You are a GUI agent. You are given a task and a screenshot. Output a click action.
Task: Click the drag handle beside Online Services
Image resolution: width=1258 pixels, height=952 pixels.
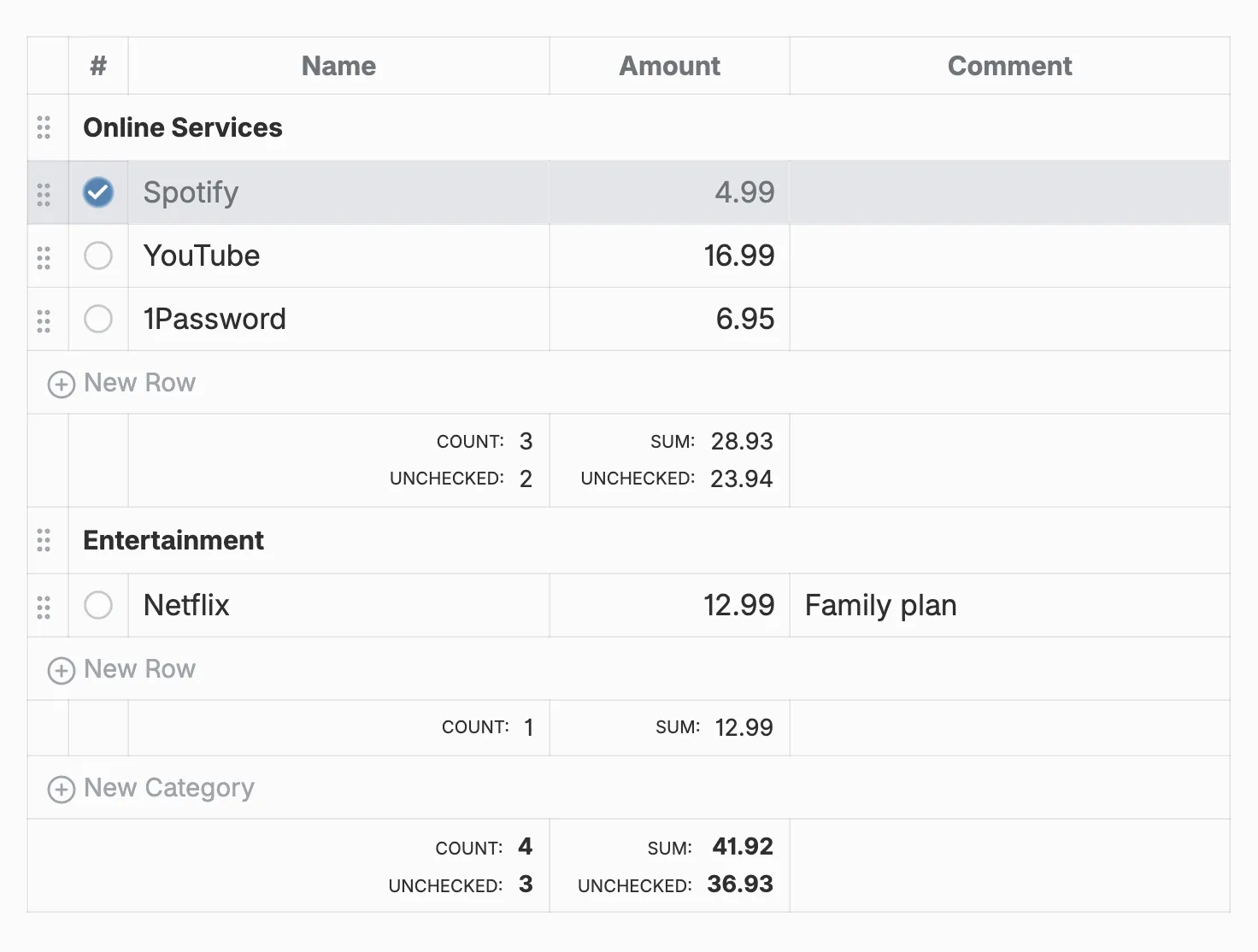[44, 127]
